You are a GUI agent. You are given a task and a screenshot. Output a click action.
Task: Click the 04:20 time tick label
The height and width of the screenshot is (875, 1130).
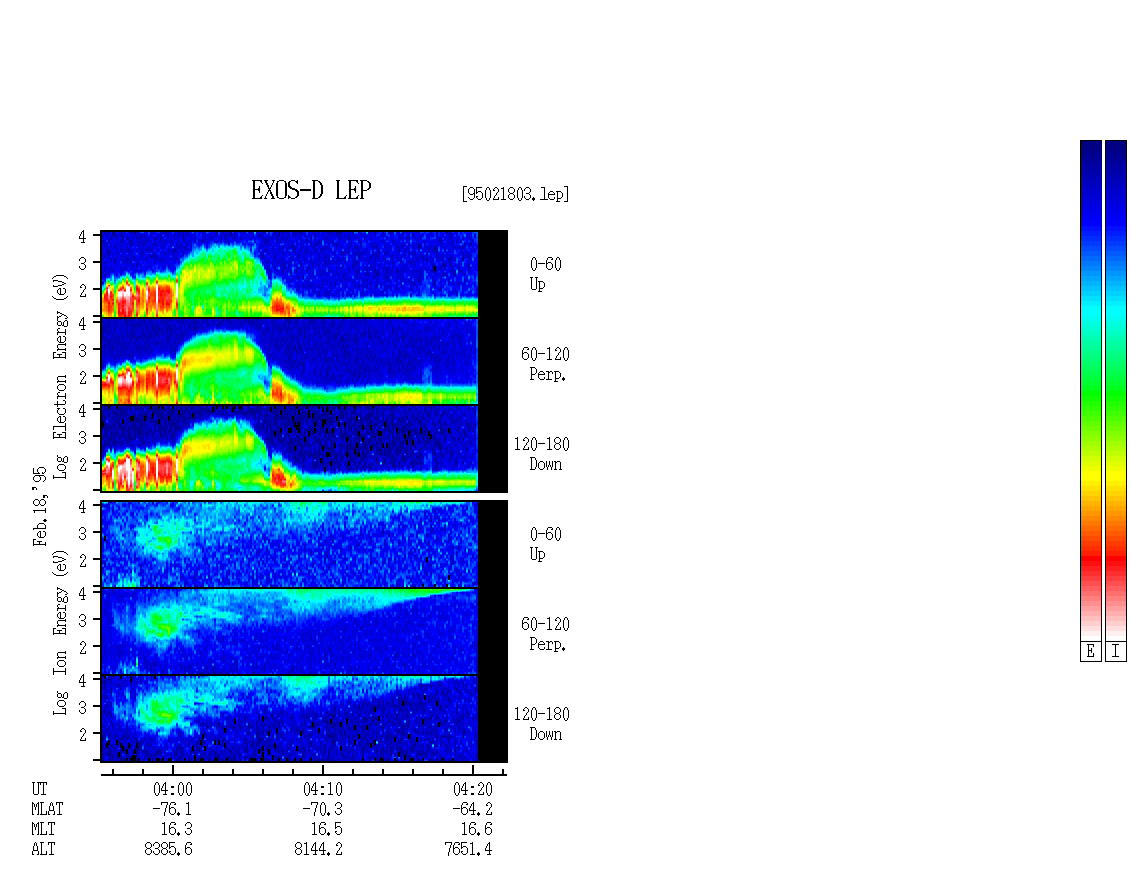pyautogui.click(x=473, y=789)
